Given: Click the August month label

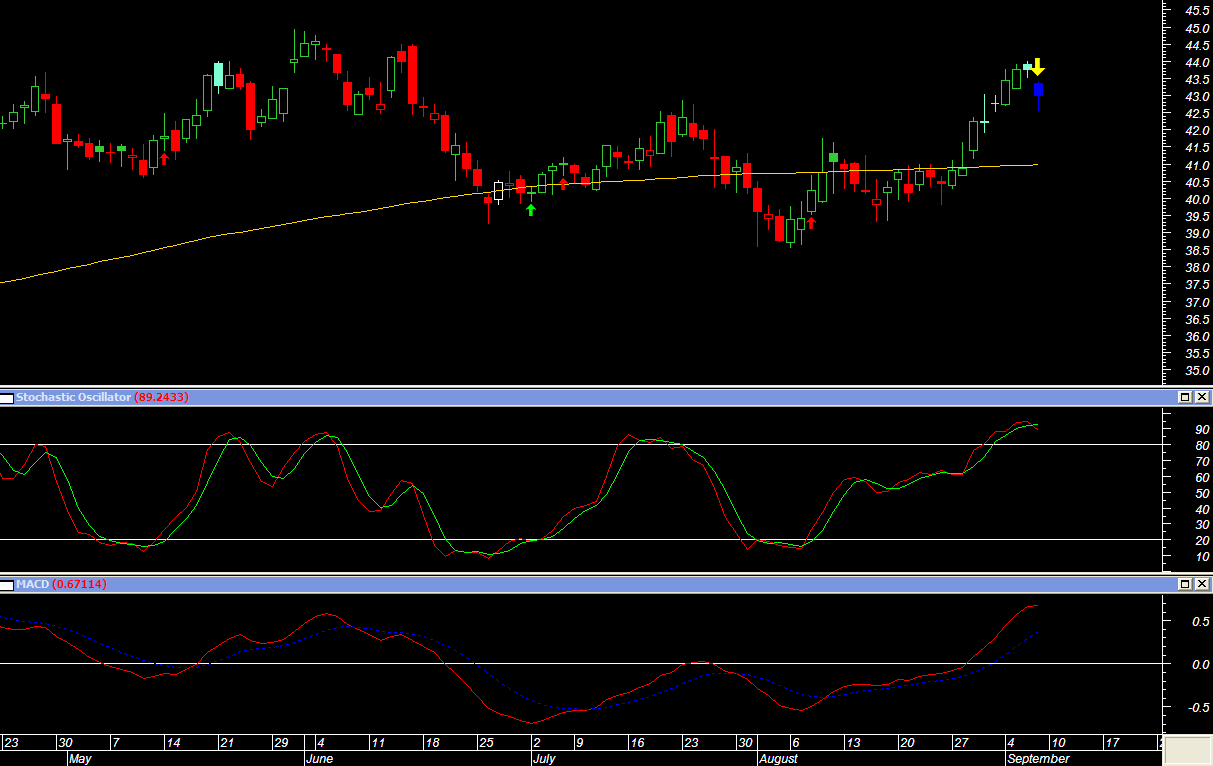Looking at the screenshot, I should click(x=779, y=759).
